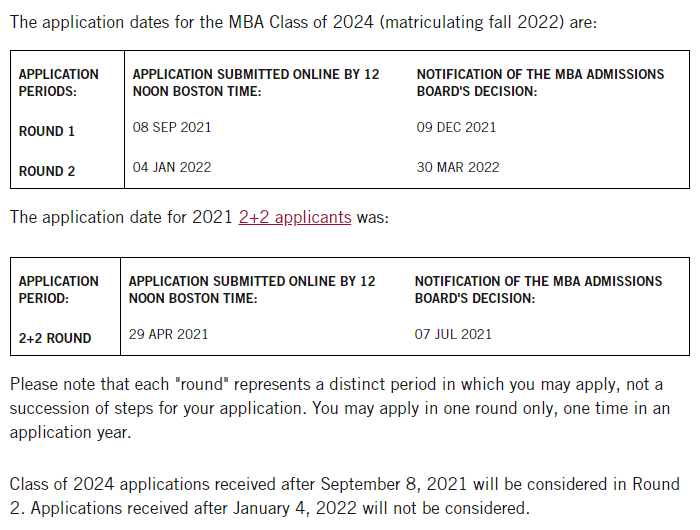Select the 29 APR 2021 submission date

[x=169, y=334]
